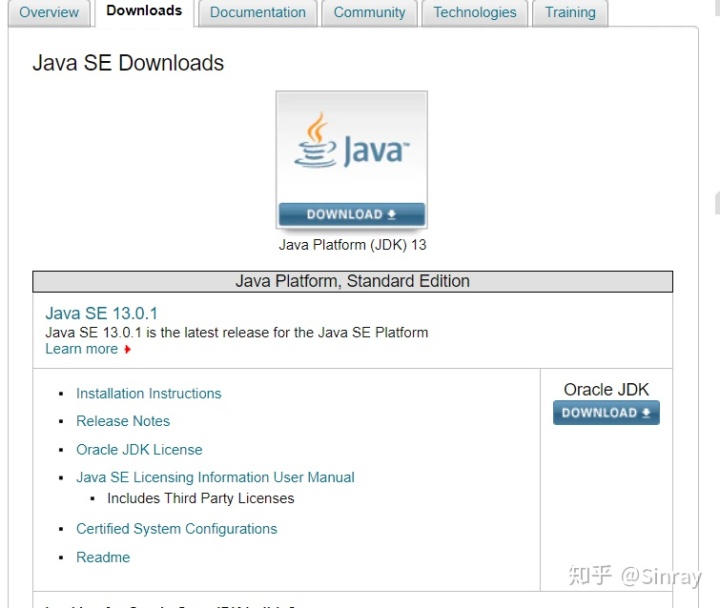Open Java SE Licensing Information User Manual
Viewport: 720px width, 608px height.
215,477
